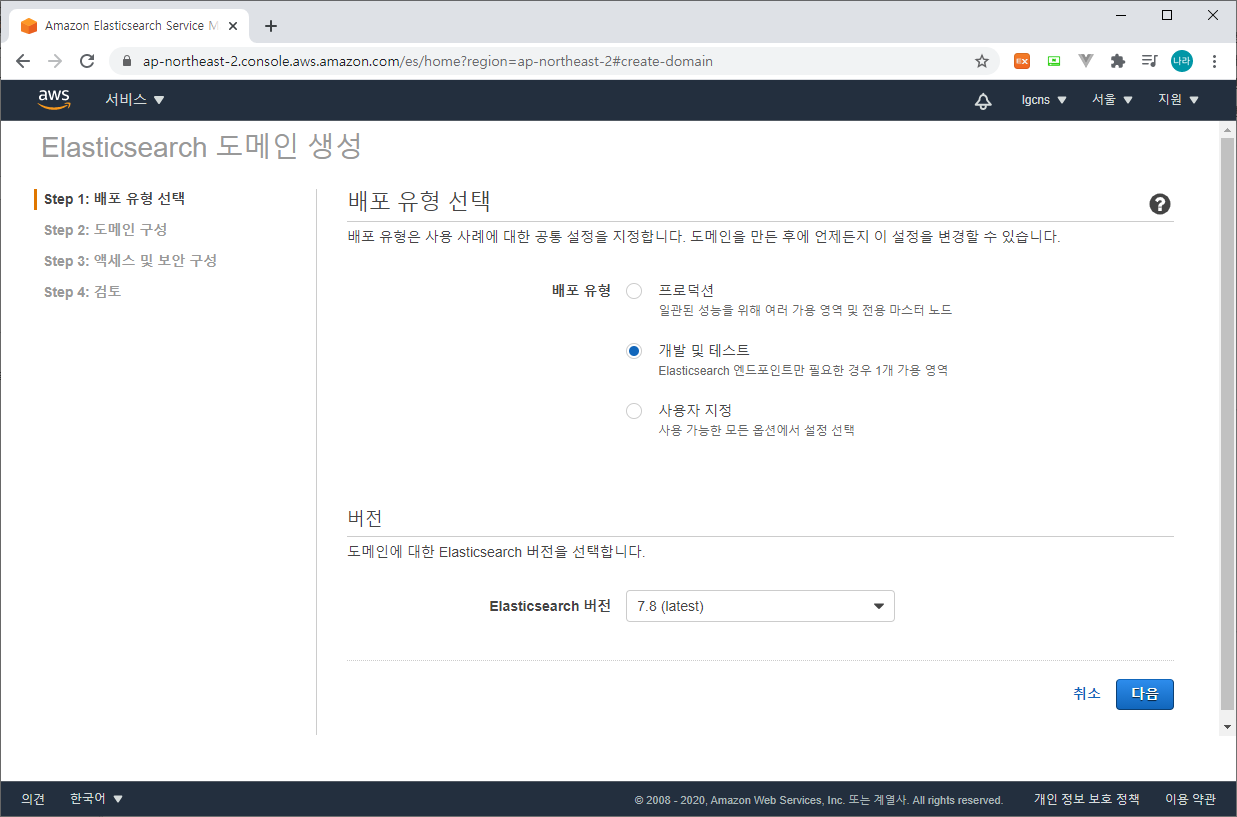The width and height of the screenshot is (1237, 817).
Task: Open the extensions puzzle piece menu
Action: coord(1118,61)
